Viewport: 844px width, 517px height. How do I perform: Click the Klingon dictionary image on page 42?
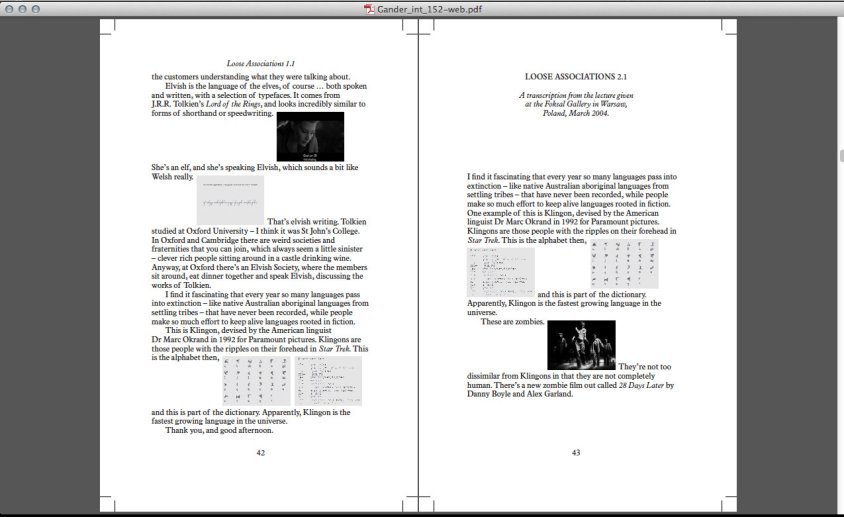coord(328,381)
